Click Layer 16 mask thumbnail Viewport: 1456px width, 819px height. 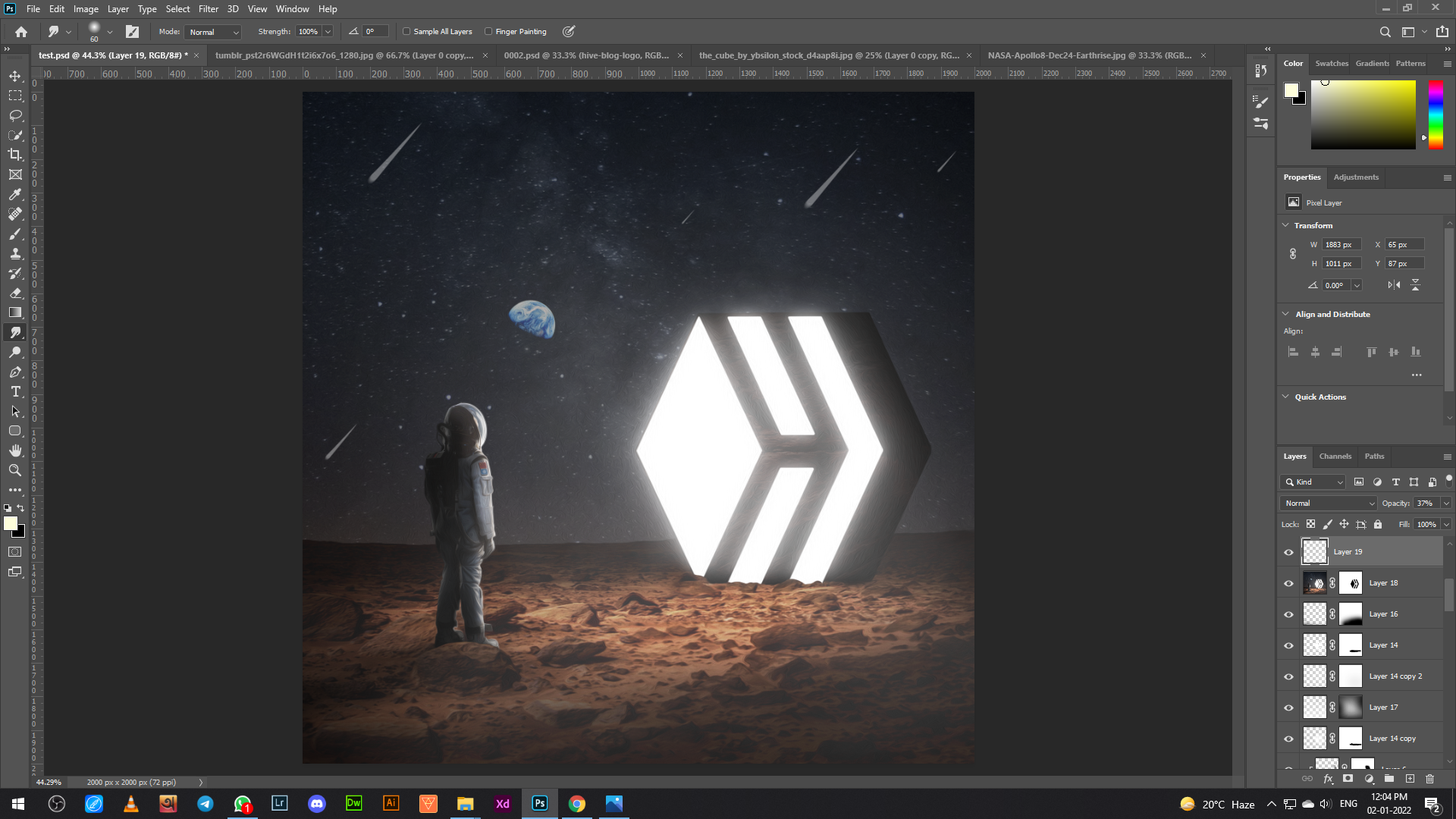(x=1351, y=614)
